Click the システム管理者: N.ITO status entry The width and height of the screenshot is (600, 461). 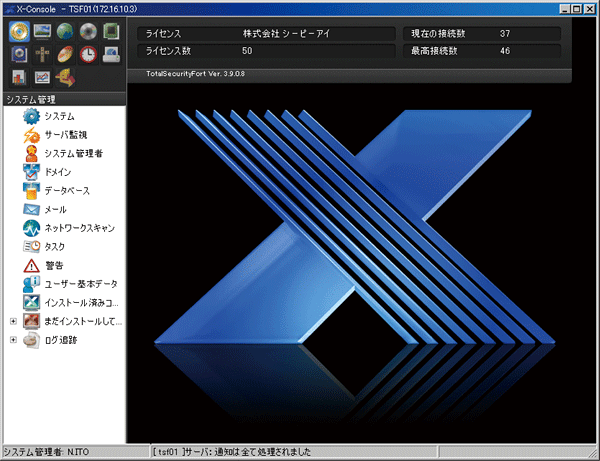46,452
